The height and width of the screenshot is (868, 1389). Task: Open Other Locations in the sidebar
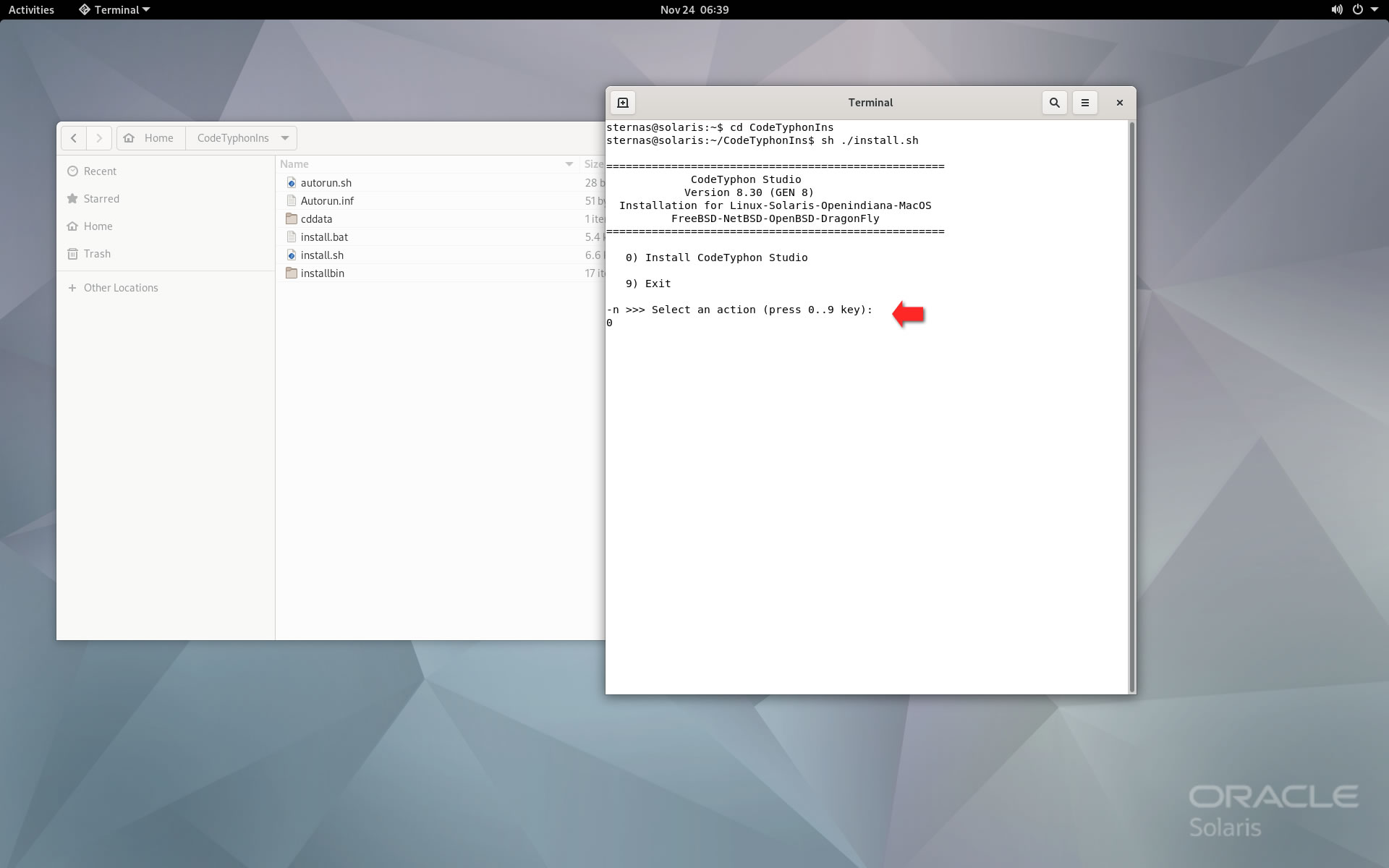pos(166,288)
